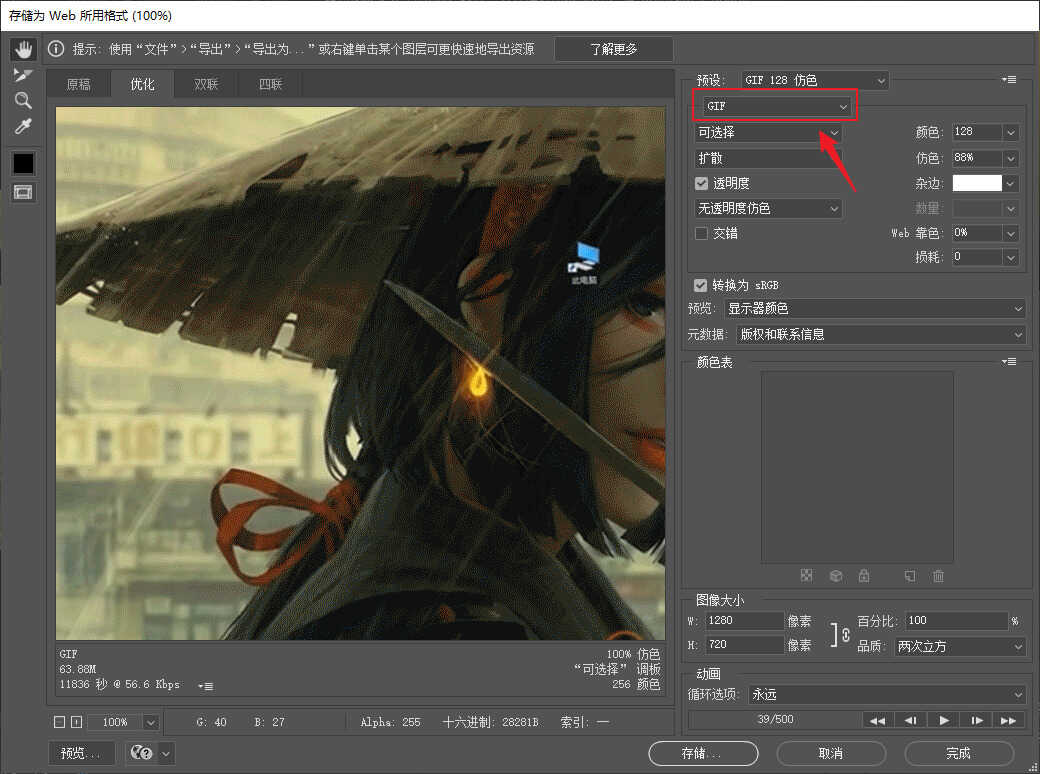The width and height of the screenshot is (1040, 774).
Task: Go to previous animation frame
Action: pyautogui.click(x=911, y=720)
